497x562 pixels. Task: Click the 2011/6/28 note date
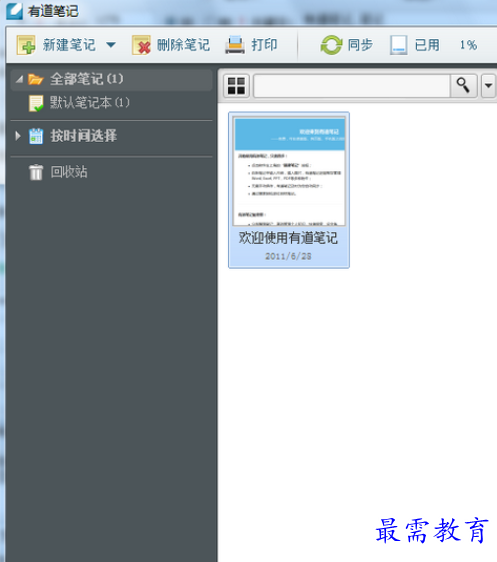coord(288,256)
